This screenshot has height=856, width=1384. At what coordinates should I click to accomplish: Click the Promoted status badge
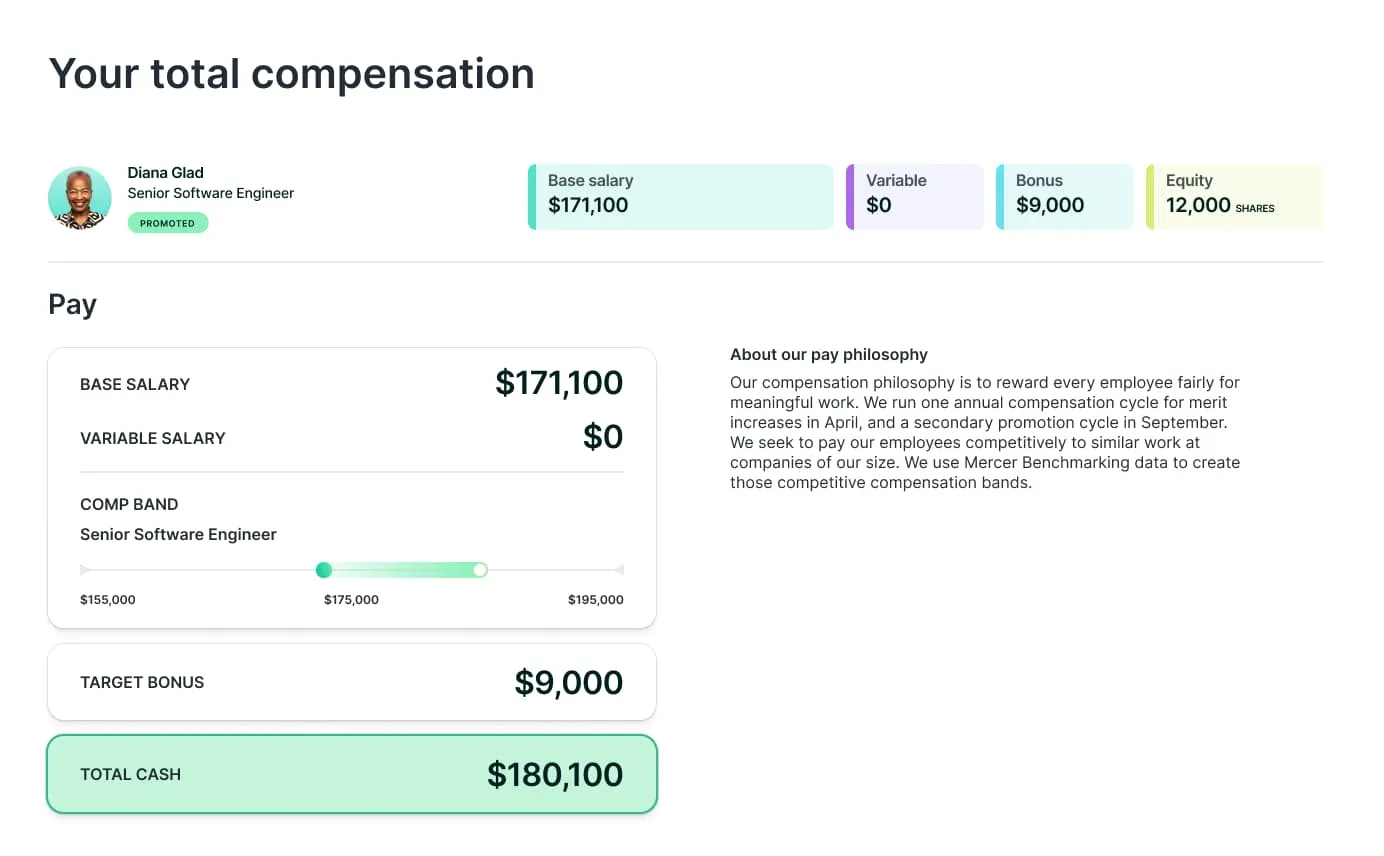[x=167, y=223]
